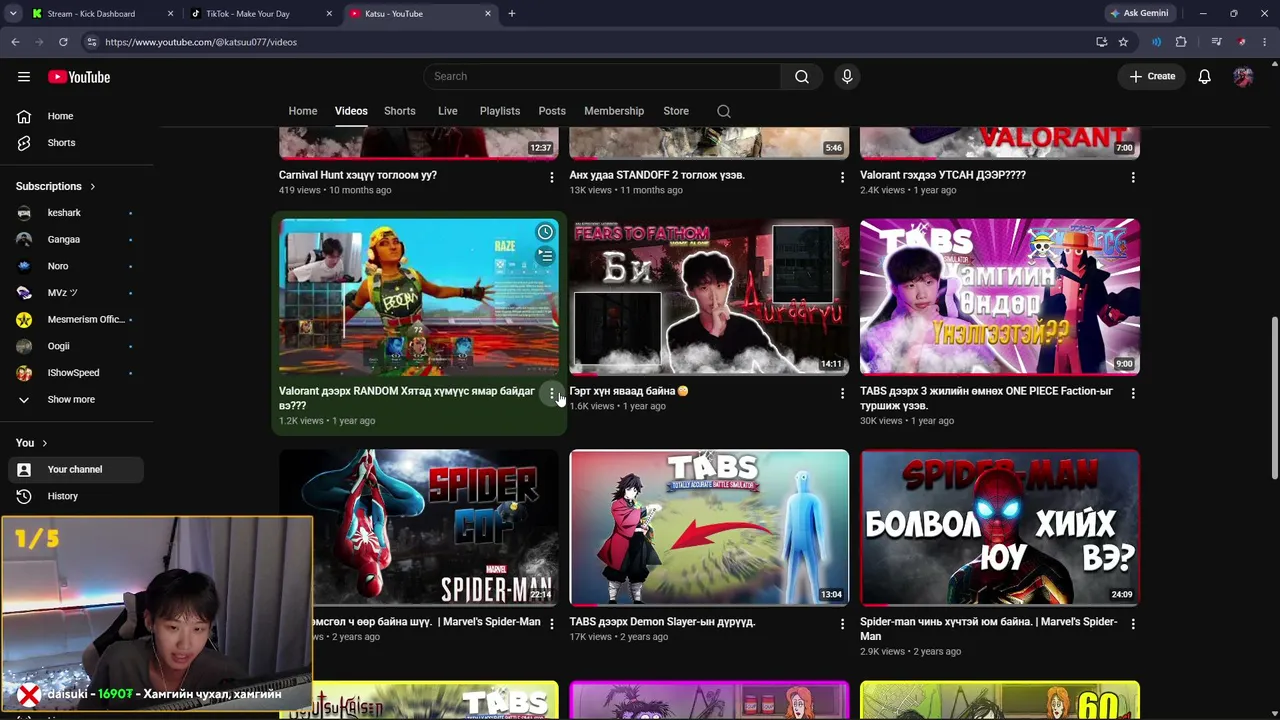The image size is (1280, 720).
Task: Open Your channel in sidebar
Action: 75,469
